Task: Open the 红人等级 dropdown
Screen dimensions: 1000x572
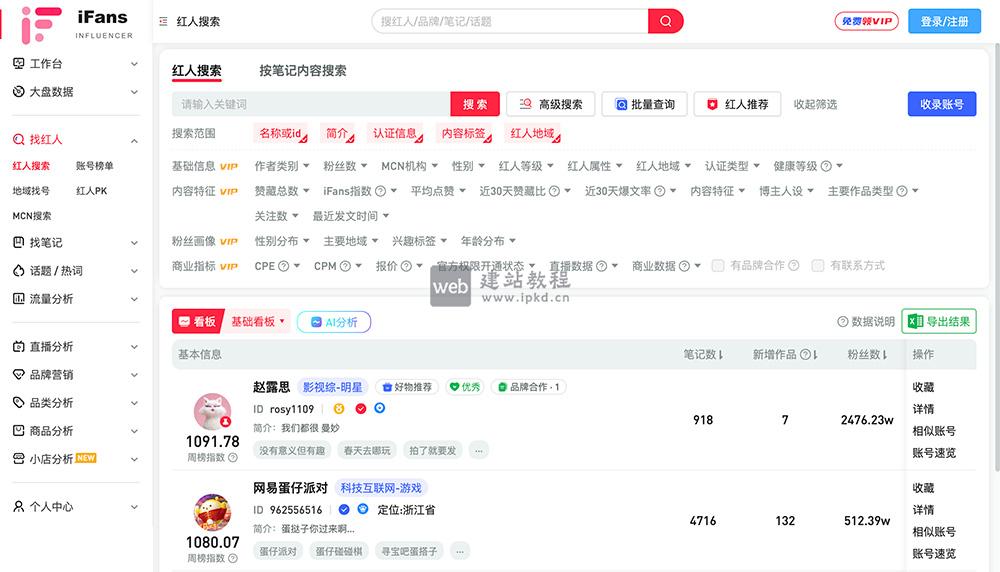Action: (x=526, y=166)
